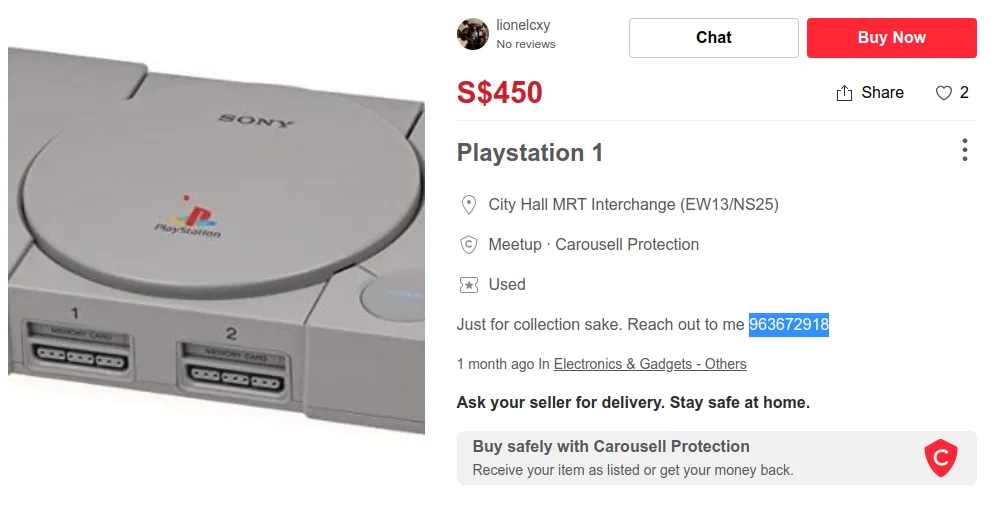Open the Electronics & Gadgets - Others category

[x=650, y=364]
